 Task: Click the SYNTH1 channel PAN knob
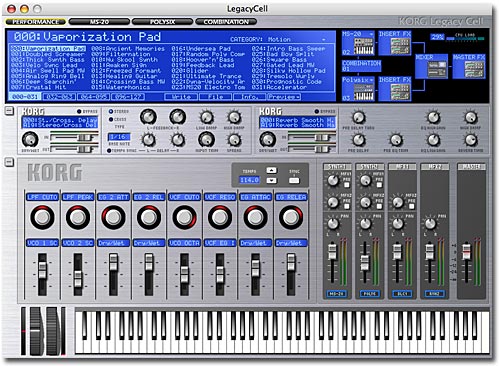click(333, 224)
